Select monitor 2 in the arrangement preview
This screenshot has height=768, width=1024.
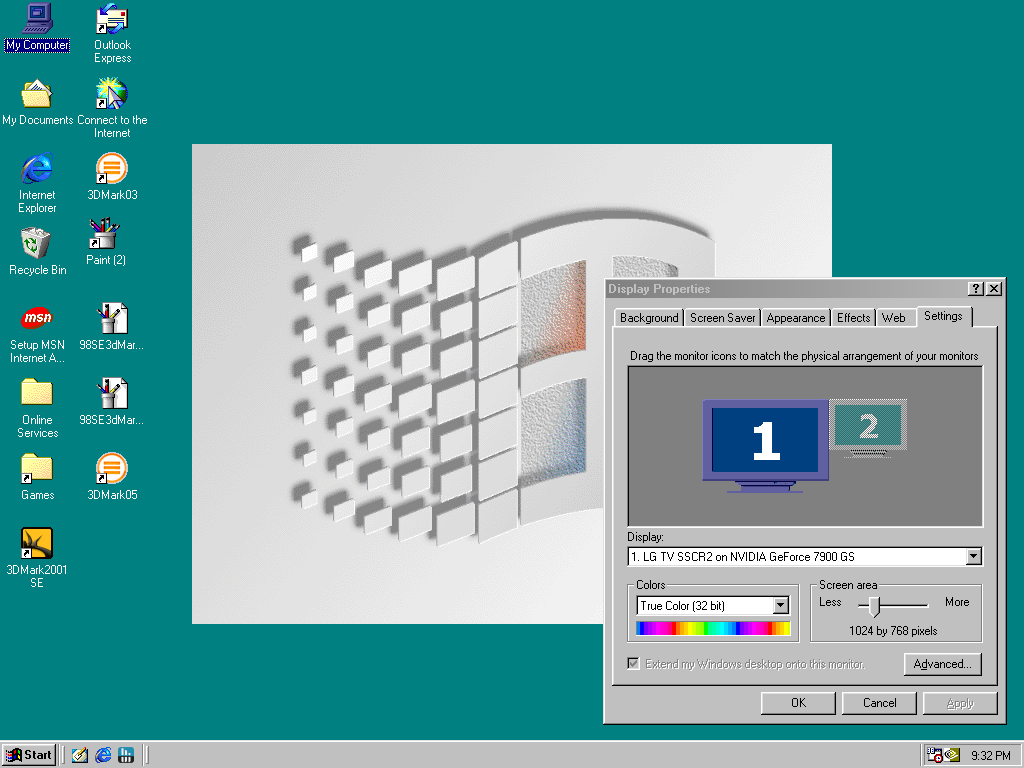point(868,427)
